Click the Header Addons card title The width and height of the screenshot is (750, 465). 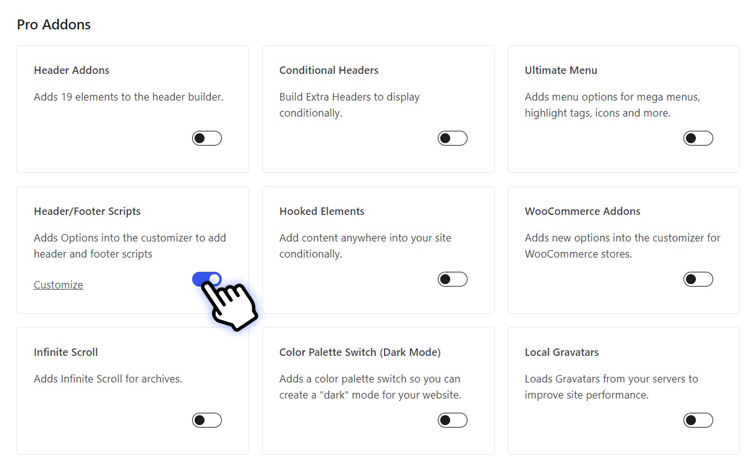tap(71, 70)
